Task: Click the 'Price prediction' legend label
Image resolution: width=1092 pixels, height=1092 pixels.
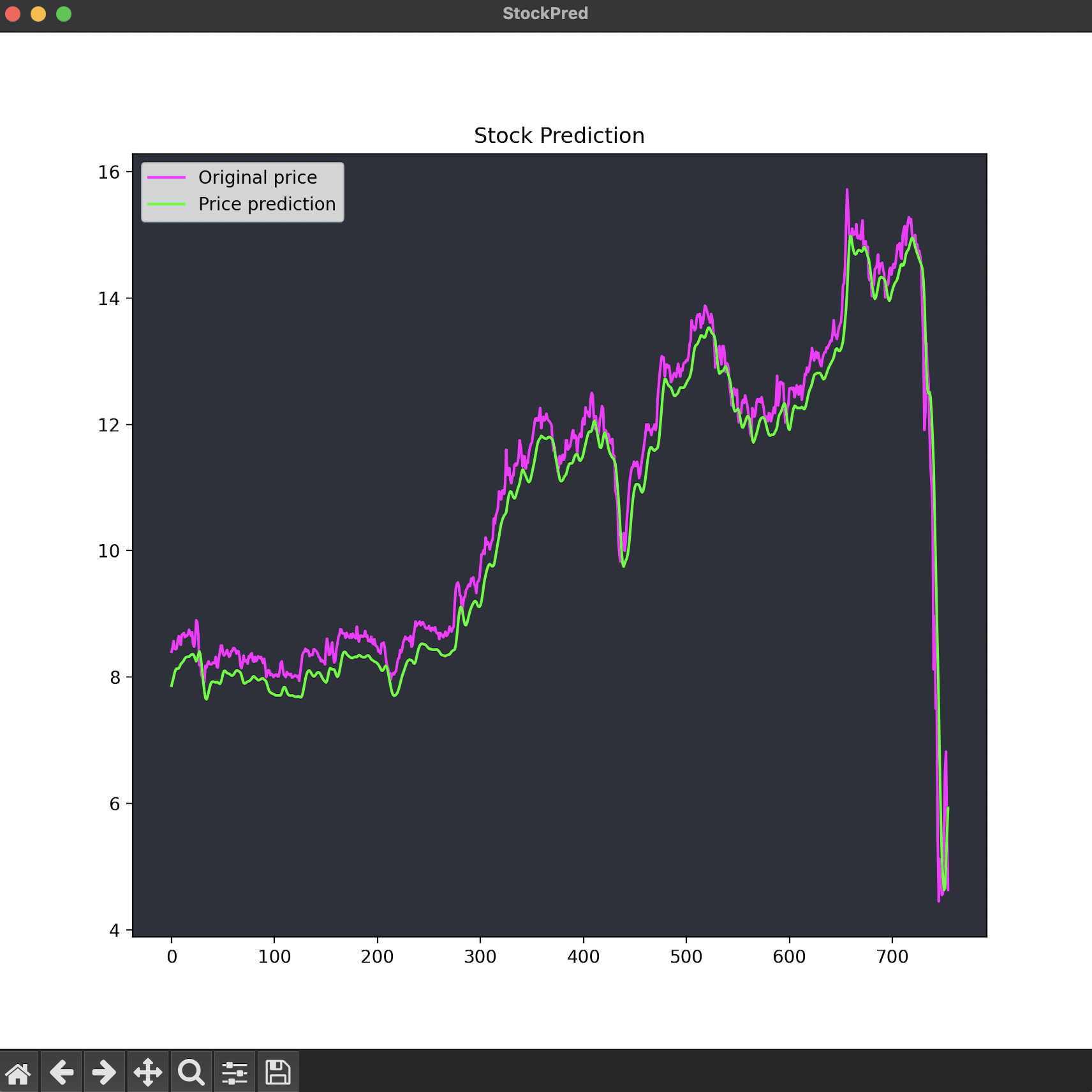Action: coord(267,204)
